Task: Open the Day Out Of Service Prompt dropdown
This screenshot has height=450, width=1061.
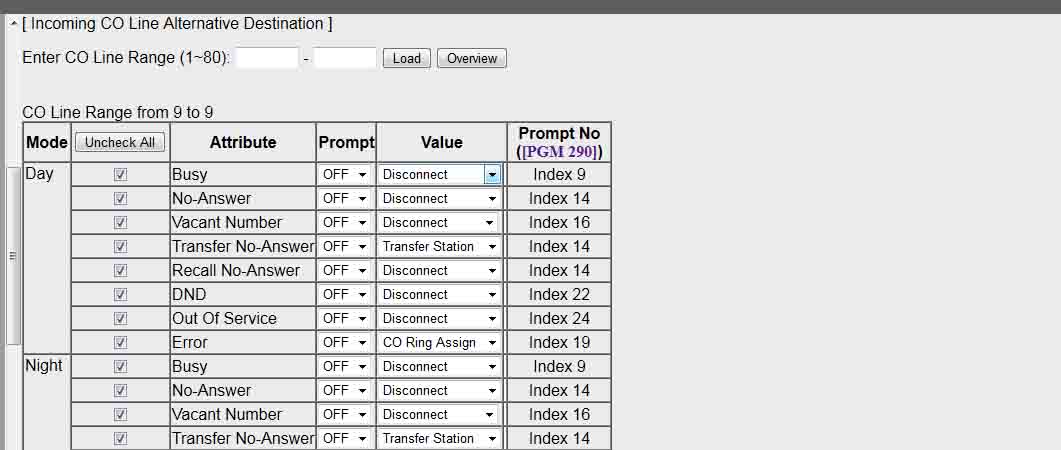Action: (345, 318)
